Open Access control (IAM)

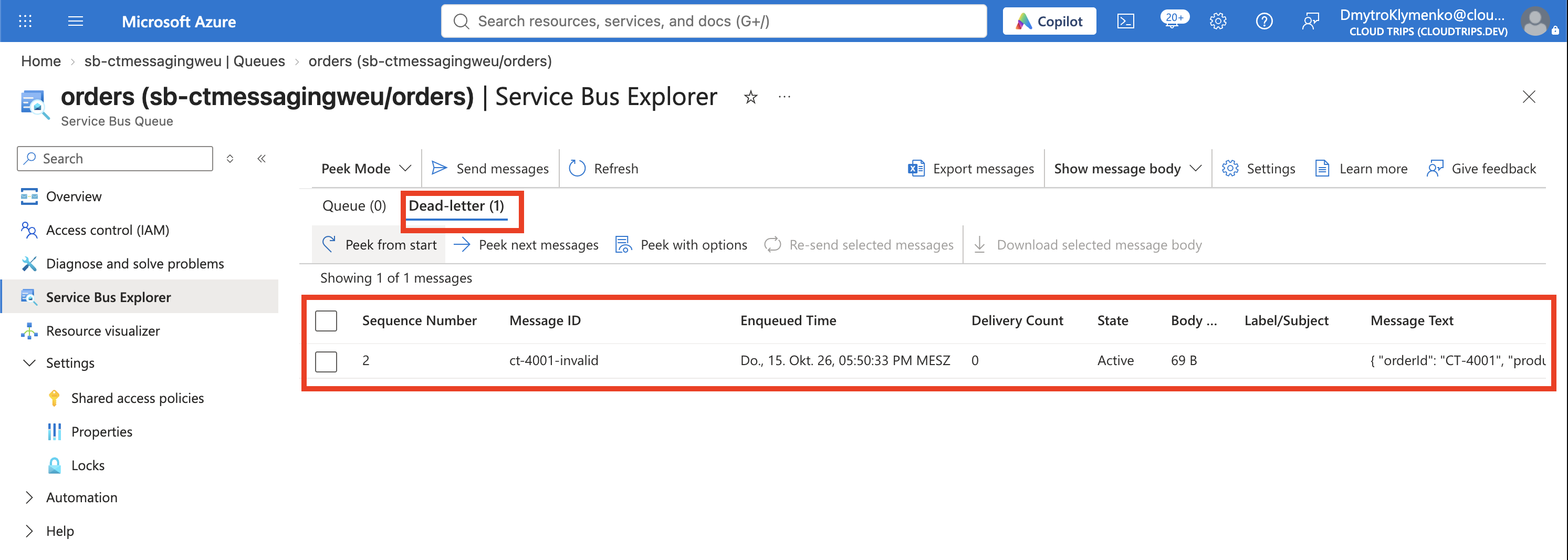[x=108, y=230]
